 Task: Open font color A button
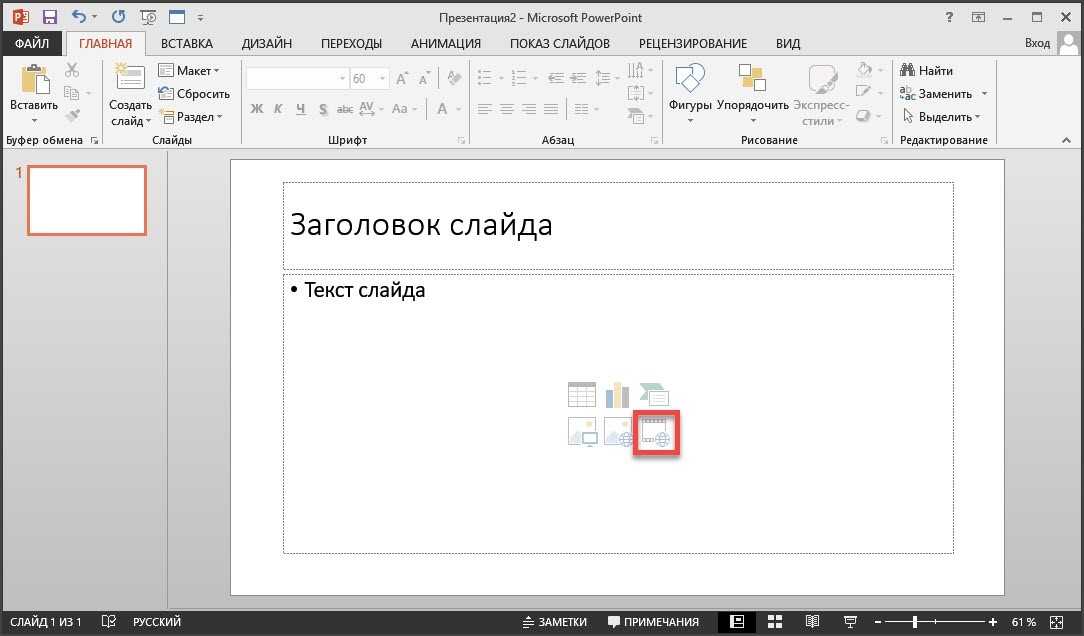coord(442,109)
